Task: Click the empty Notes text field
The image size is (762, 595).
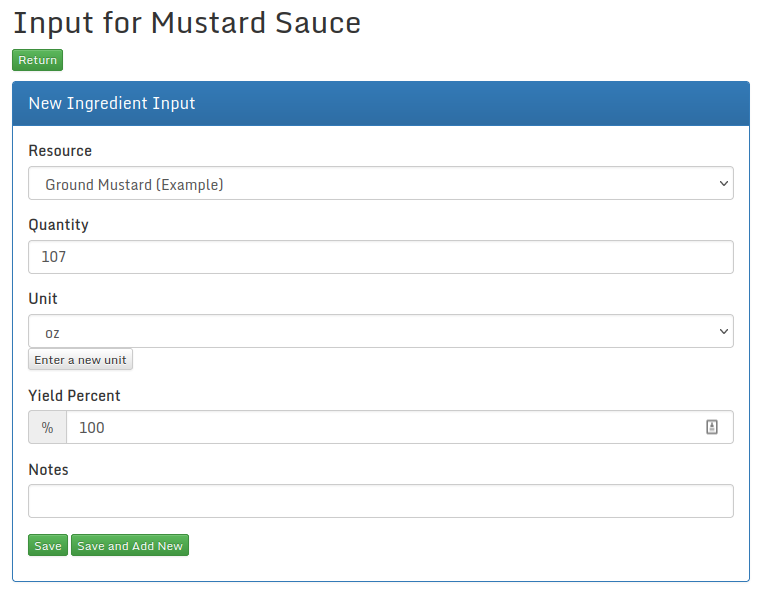Action: (x=380, y=501)
